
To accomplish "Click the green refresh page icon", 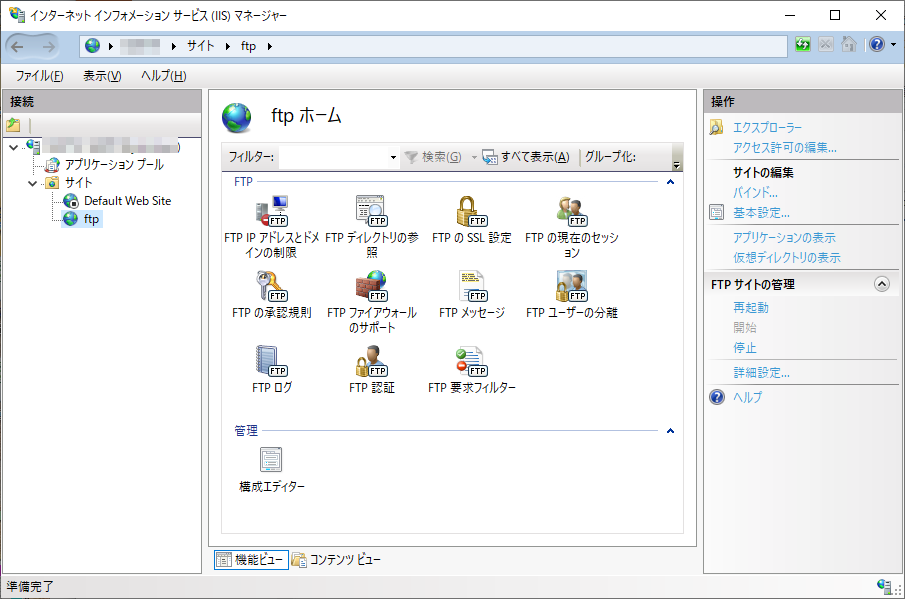I will coord(803,44).
